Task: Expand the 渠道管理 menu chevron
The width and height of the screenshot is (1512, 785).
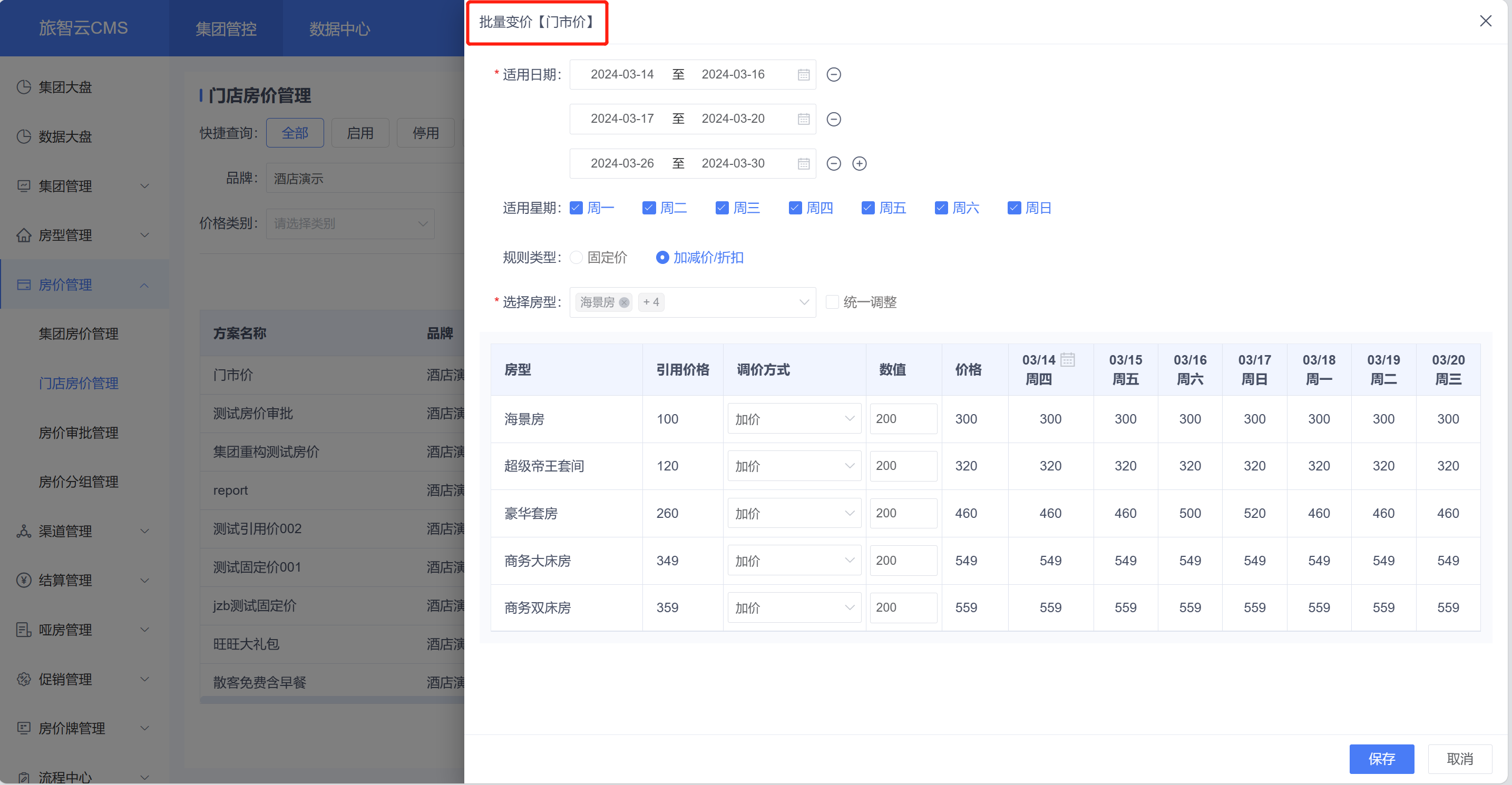Action: [144, 531]
